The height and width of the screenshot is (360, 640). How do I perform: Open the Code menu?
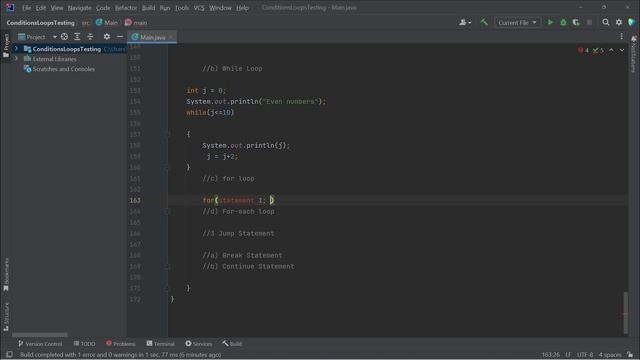(103, 8)
